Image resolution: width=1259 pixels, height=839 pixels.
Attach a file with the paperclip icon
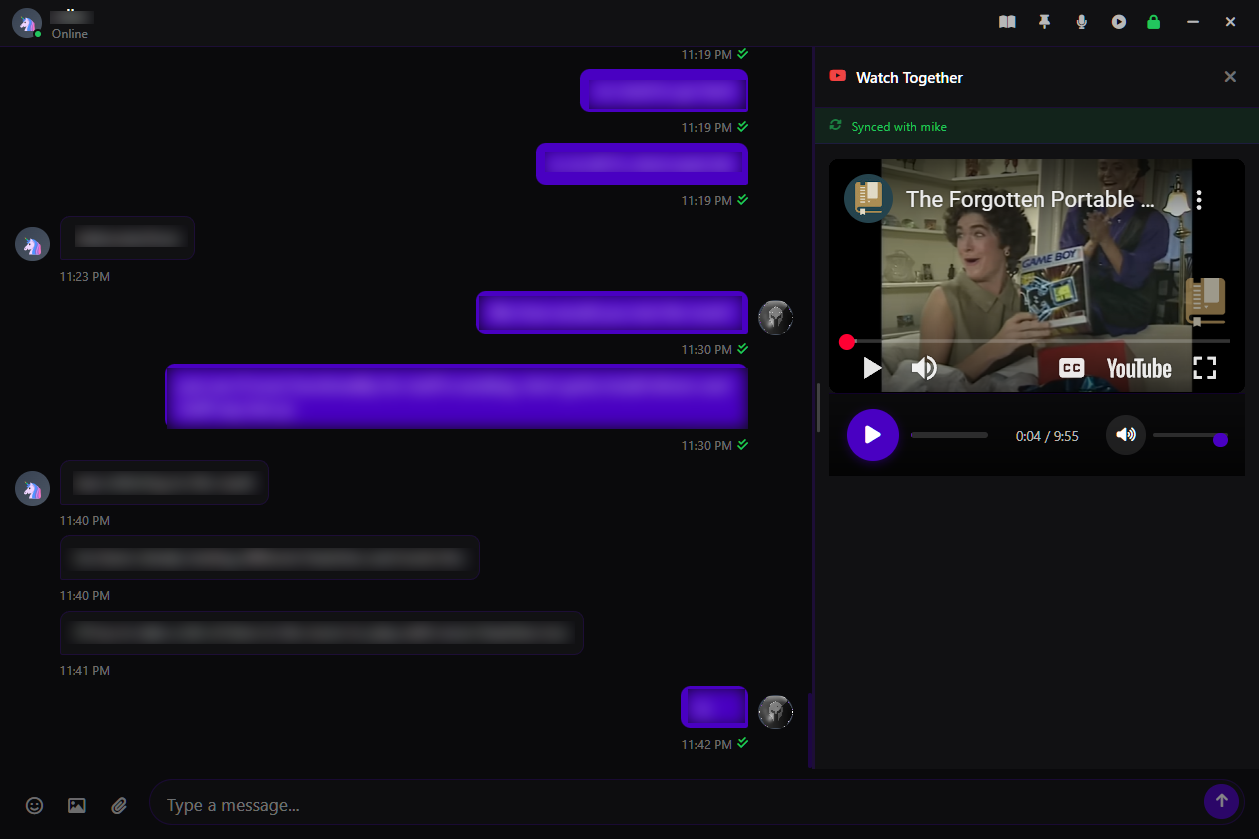click(x=119, y=805)
